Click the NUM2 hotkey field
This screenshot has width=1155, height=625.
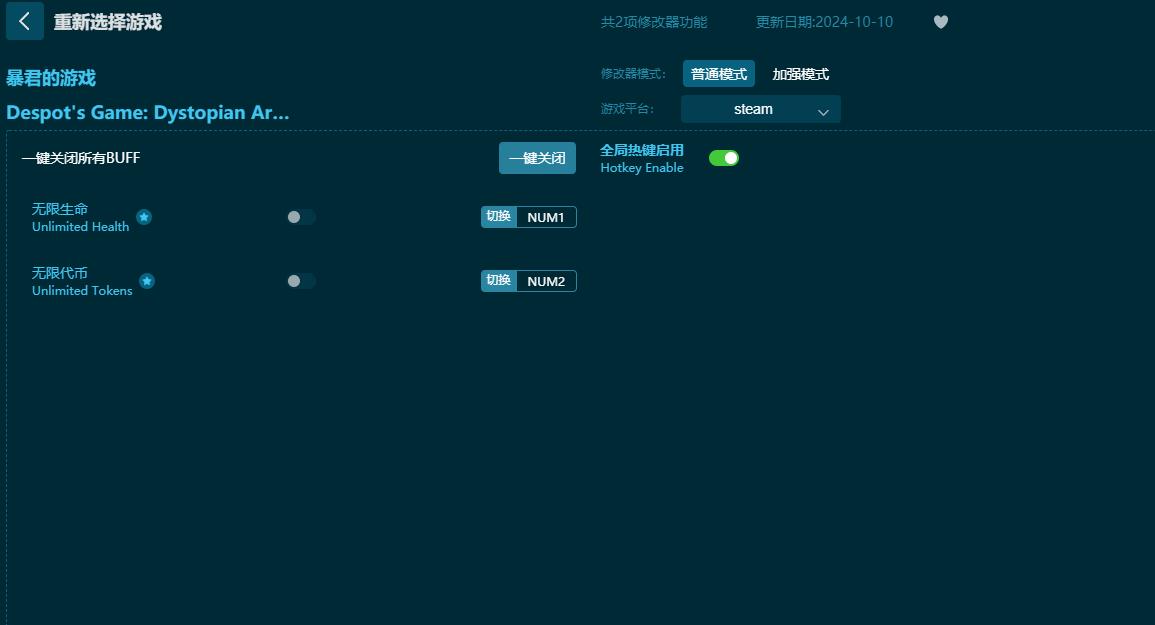(x=546, y=281)
